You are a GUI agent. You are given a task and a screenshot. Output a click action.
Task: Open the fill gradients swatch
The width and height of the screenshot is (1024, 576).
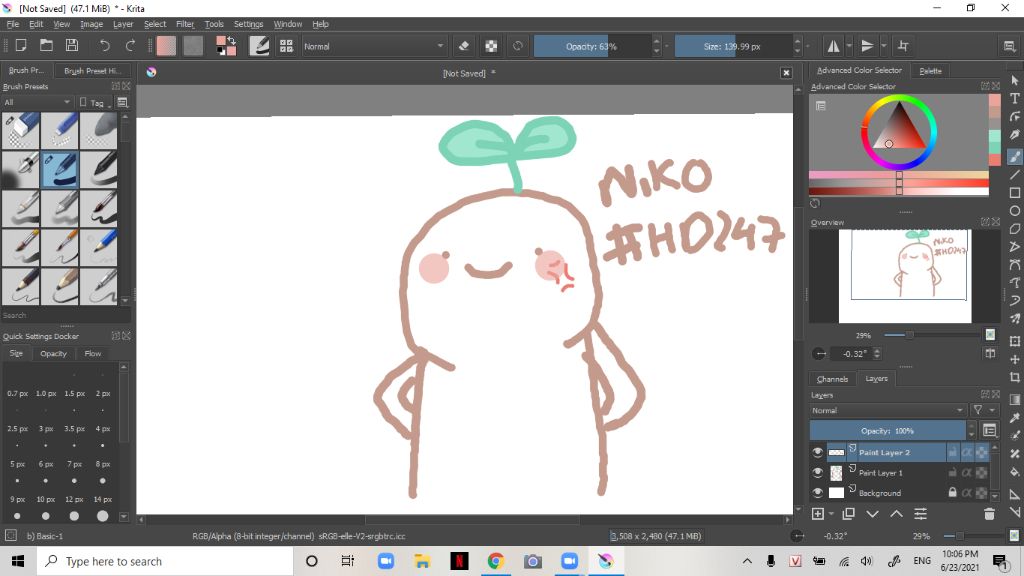(166, 46)
